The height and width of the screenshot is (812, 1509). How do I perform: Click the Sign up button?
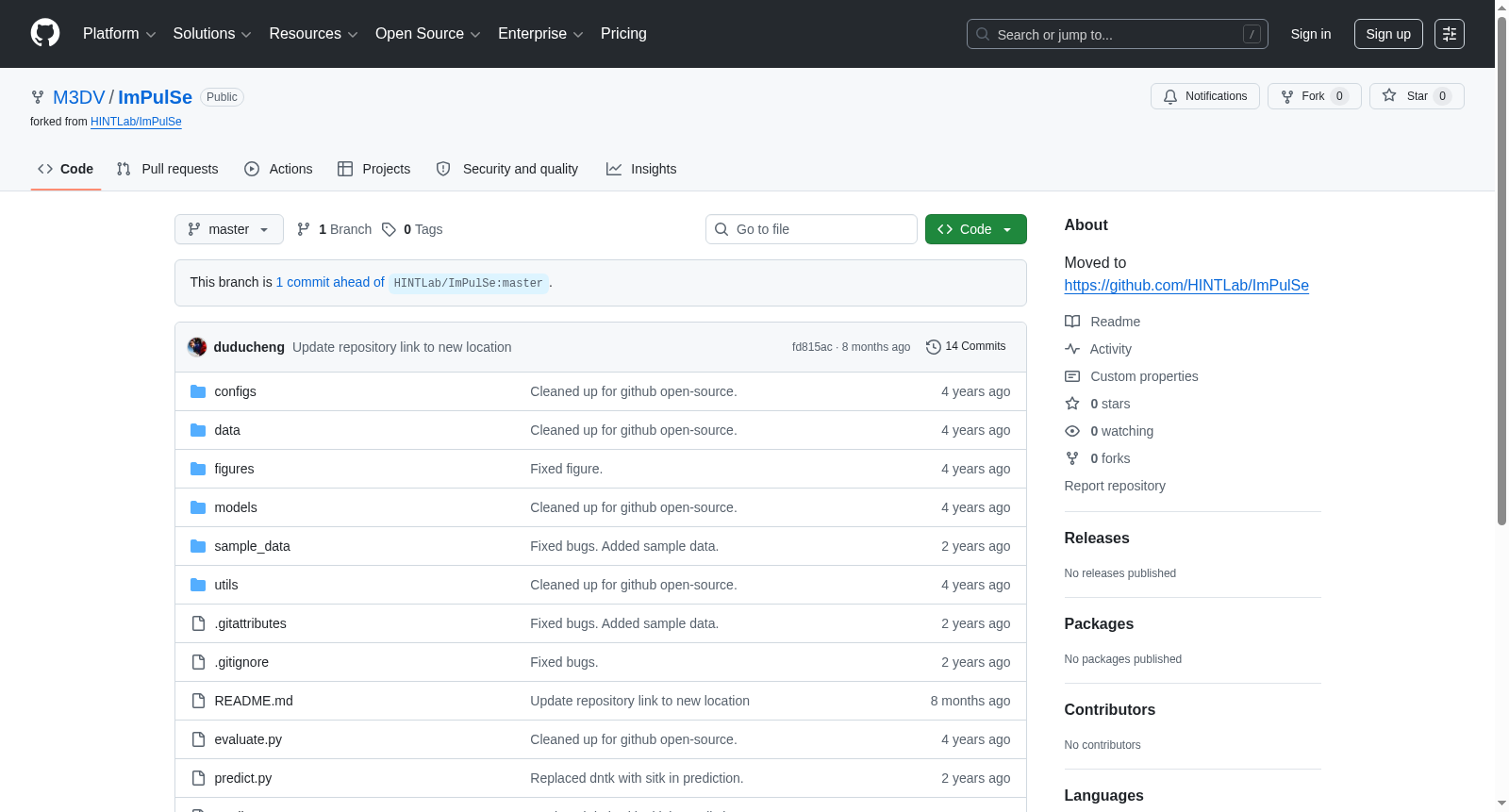1388,34
